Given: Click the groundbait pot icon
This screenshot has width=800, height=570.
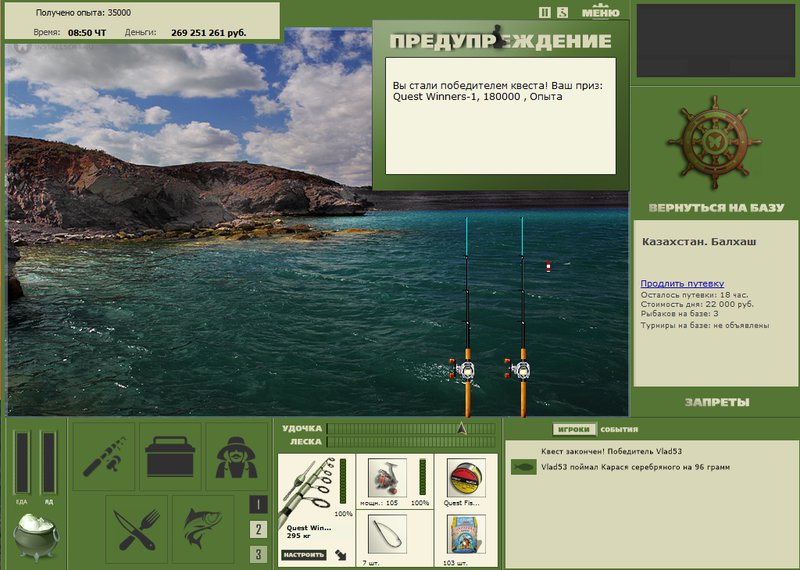Looking at the screenshot, I should tap(36, 536).
